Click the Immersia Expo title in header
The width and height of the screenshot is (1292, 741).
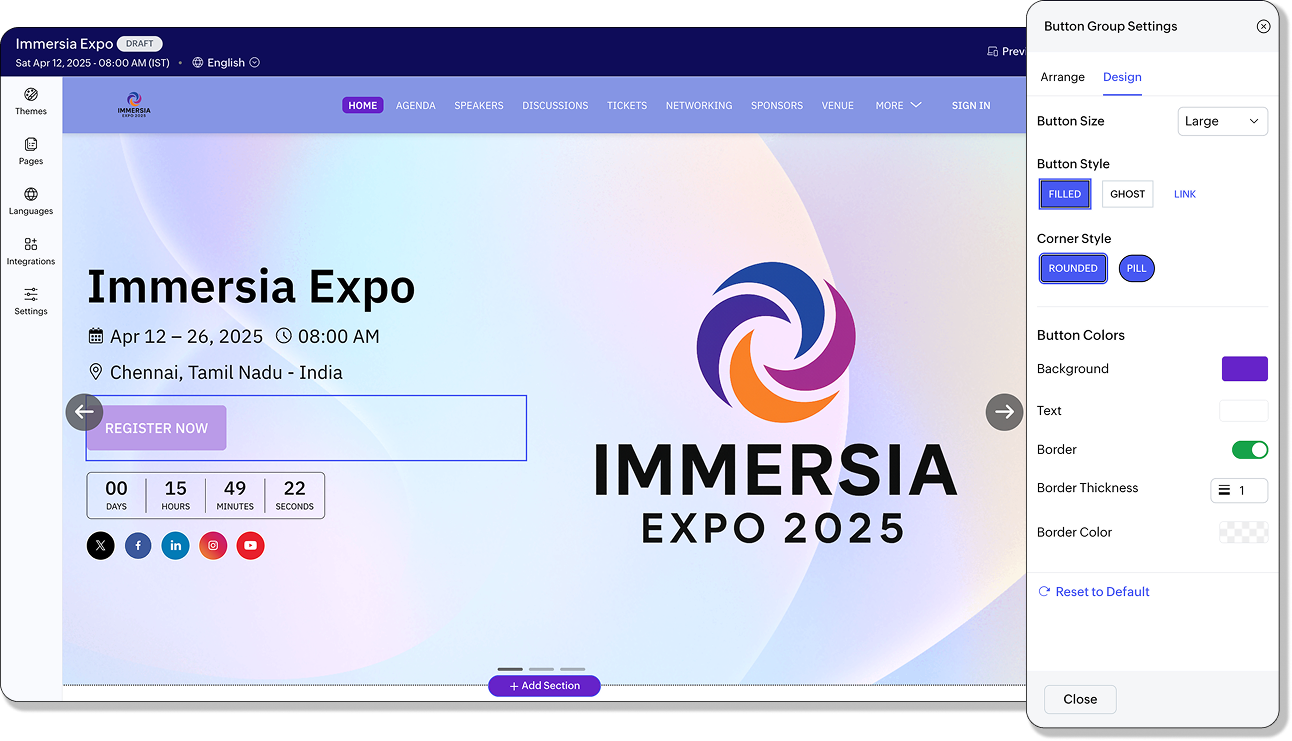(63, 44)
